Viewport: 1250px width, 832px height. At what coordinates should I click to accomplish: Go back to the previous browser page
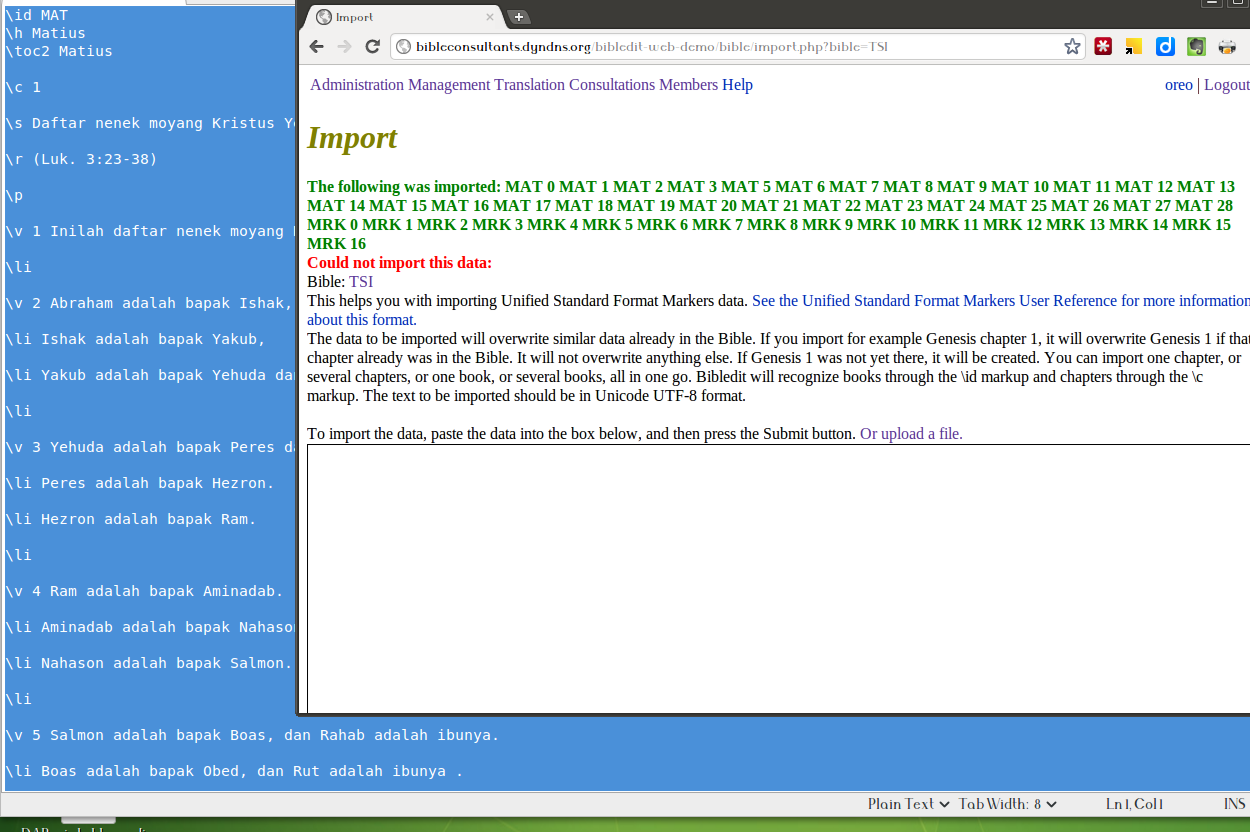317,47
